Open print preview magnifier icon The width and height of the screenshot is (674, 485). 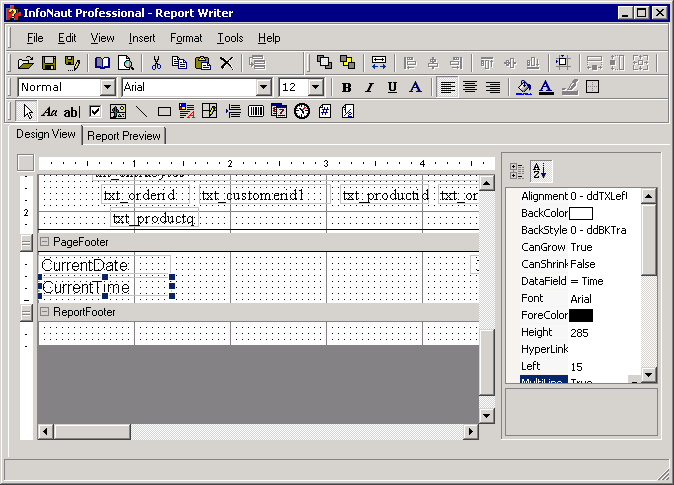126,63
